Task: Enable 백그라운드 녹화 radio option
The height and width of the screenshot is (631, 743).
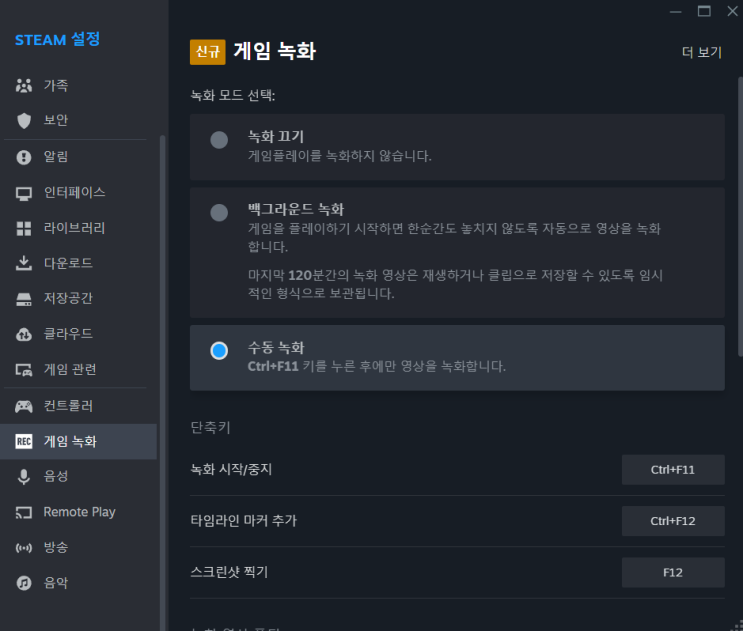Action: pos(219,213)
